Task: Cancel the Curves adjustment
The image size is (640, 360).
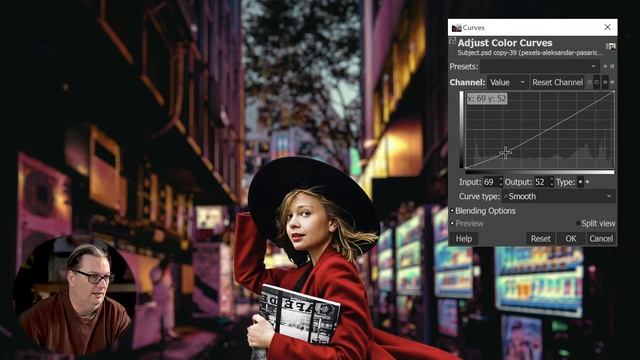Action: 601,239
